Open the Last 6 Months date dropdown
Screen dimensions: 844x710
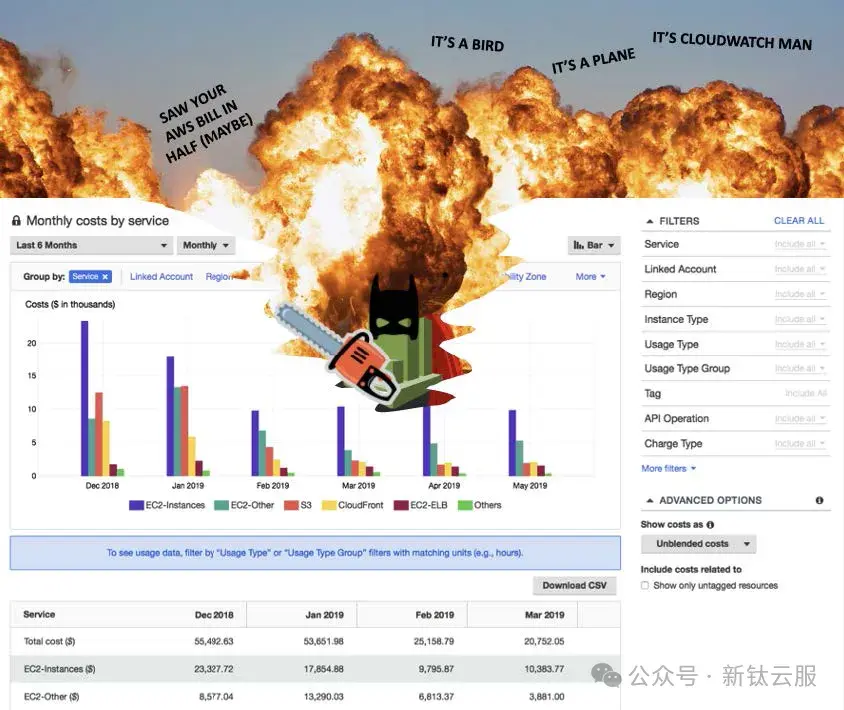point(92,245)
